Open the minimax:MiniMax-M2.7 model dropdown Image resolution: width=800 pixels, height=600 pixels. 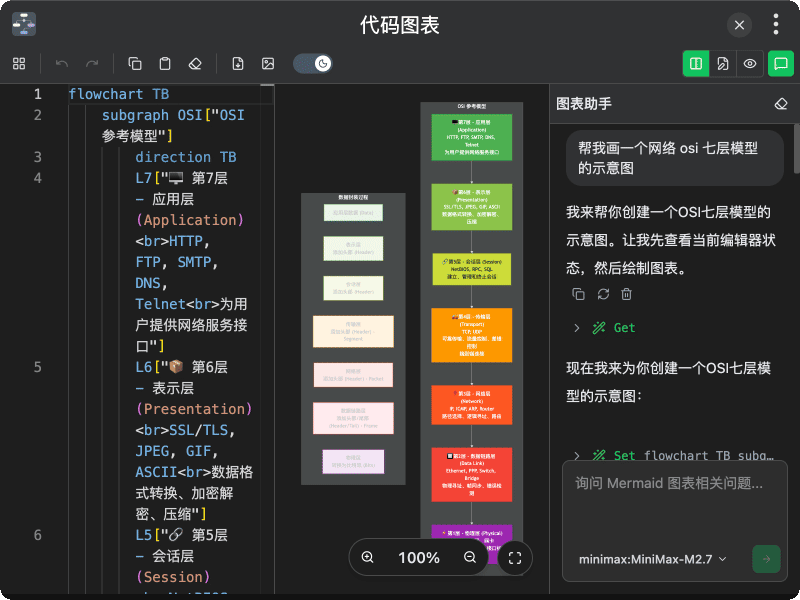653,559
